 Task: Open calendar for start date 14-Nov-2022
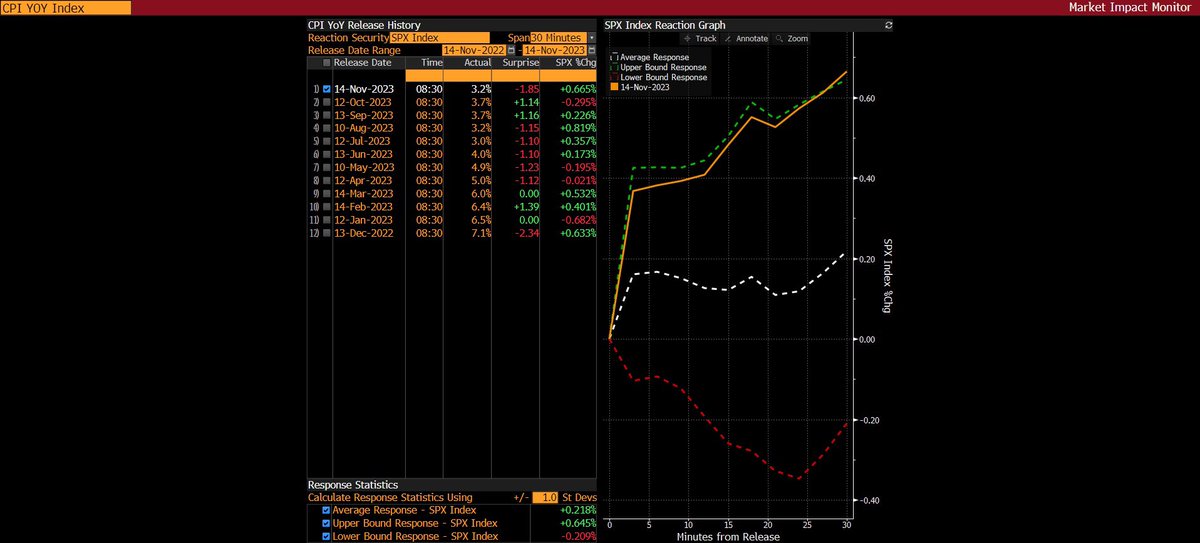[511, 50]
